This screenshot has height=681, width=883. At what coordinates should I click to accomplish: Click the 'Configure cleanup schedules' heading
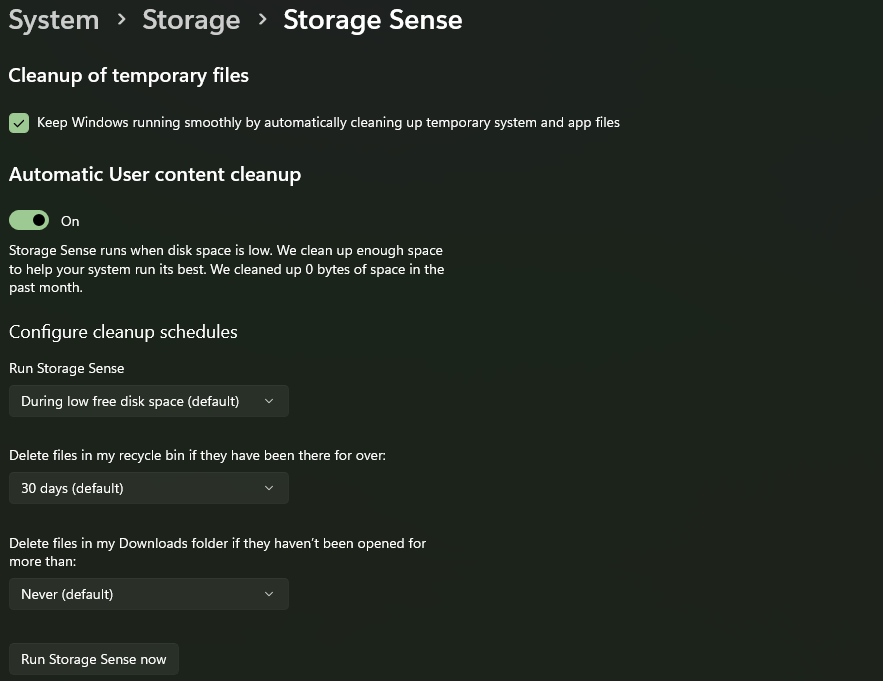(123, 332)
